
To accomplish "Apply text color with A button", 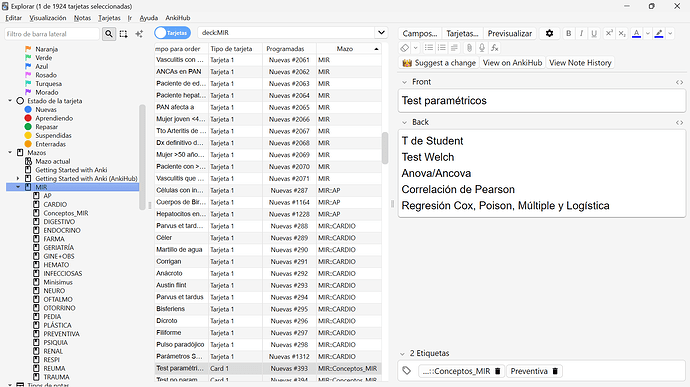I will pos(636,33).
